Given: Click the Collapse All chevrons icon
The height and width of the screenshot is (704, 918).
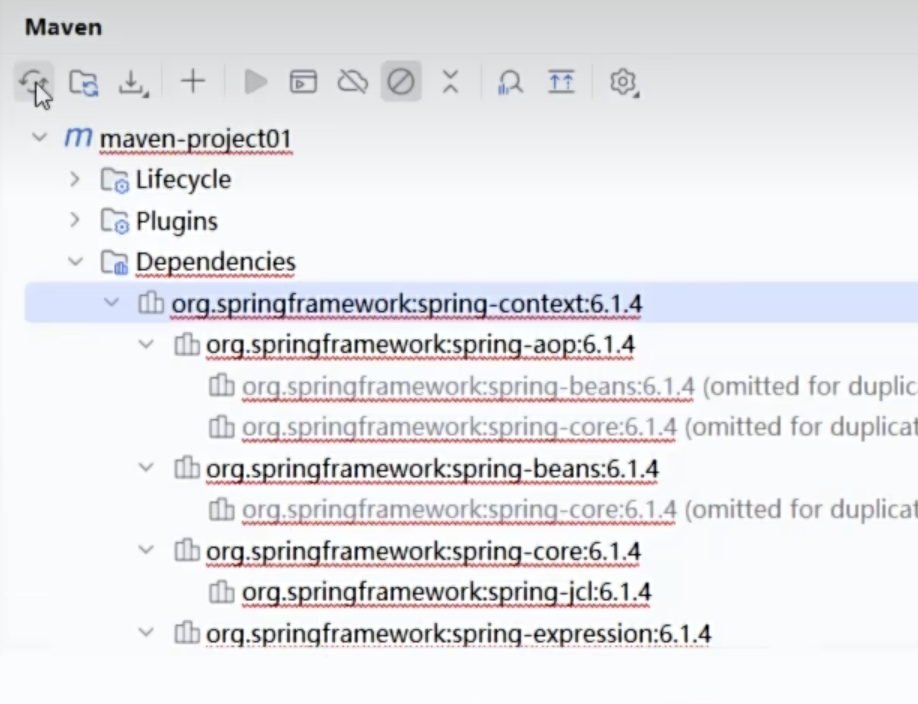Looking at the screenshot, I should click(450, 82).
